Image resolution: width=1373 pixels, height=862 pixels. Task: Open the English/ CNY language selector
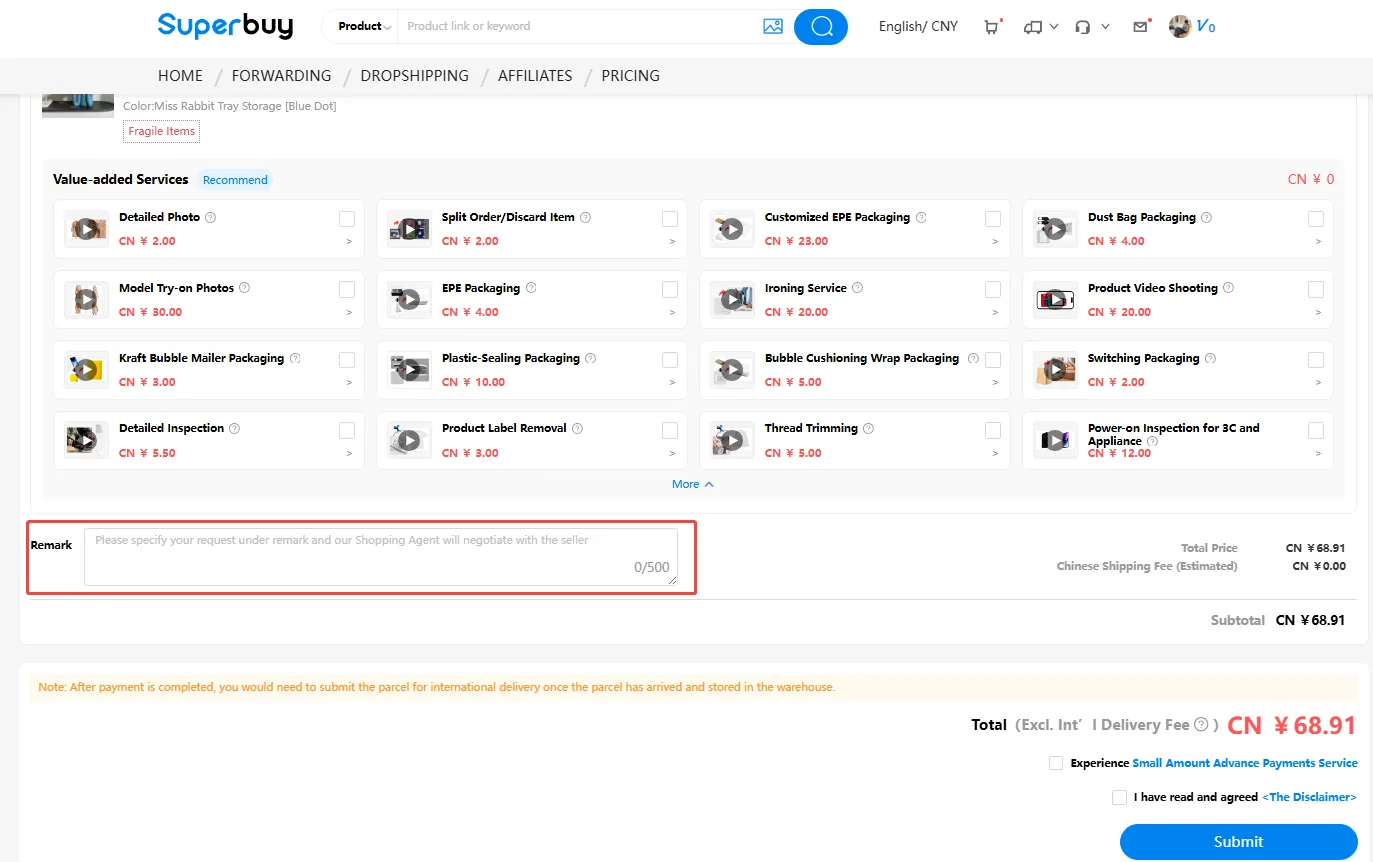point(918,27)
